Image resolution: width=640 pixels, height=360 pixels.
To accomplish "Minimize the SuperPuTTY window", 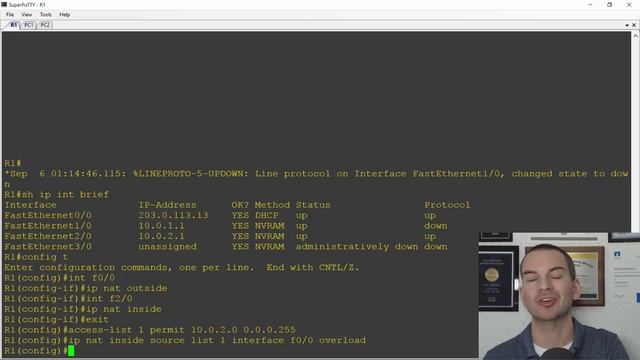I will point(590,4).
